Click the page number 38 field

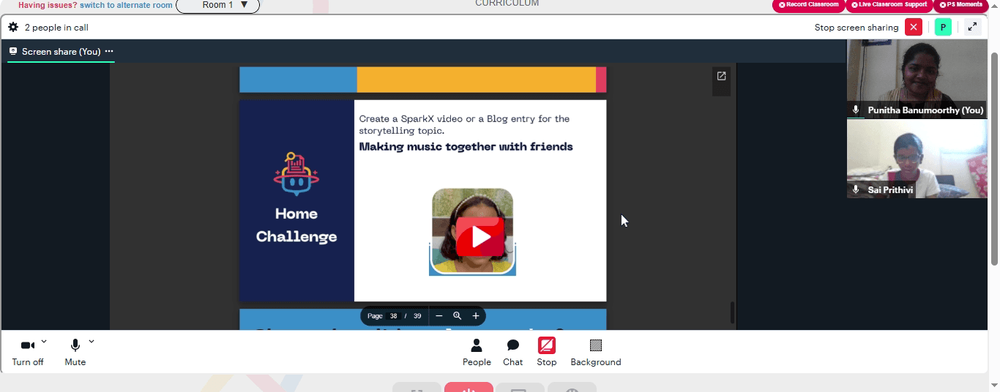(x=393, y=316)
